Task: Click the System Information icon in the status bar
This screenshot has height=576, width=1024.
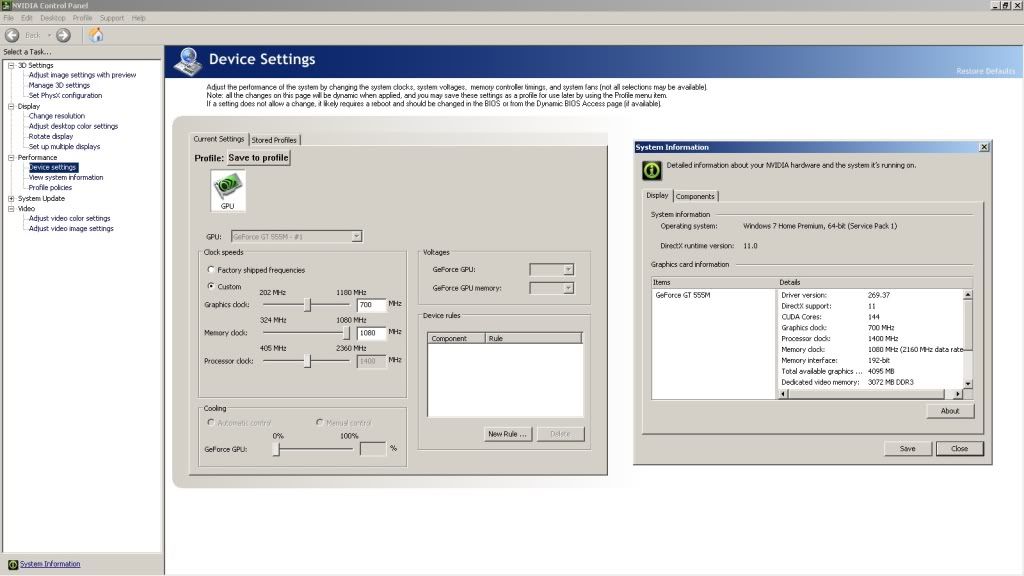Action: pyautogui.click(x=12, y=564)
